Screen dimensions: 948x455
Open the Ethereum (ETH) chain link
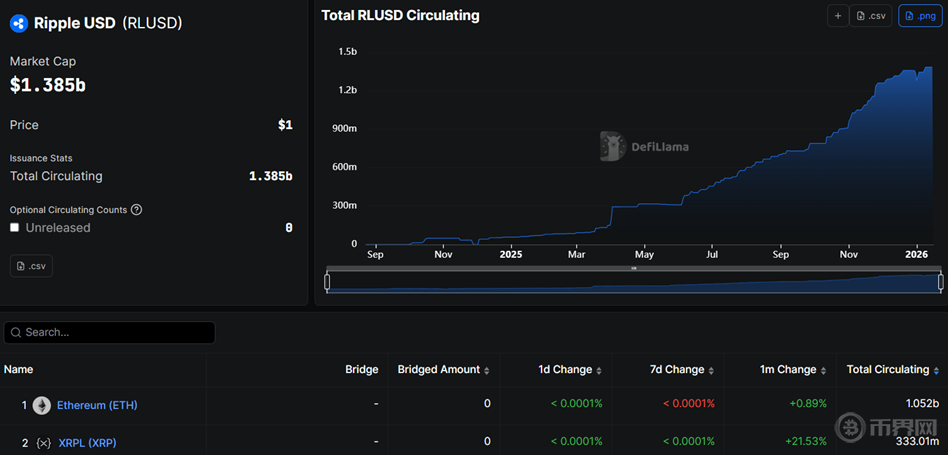97,405
